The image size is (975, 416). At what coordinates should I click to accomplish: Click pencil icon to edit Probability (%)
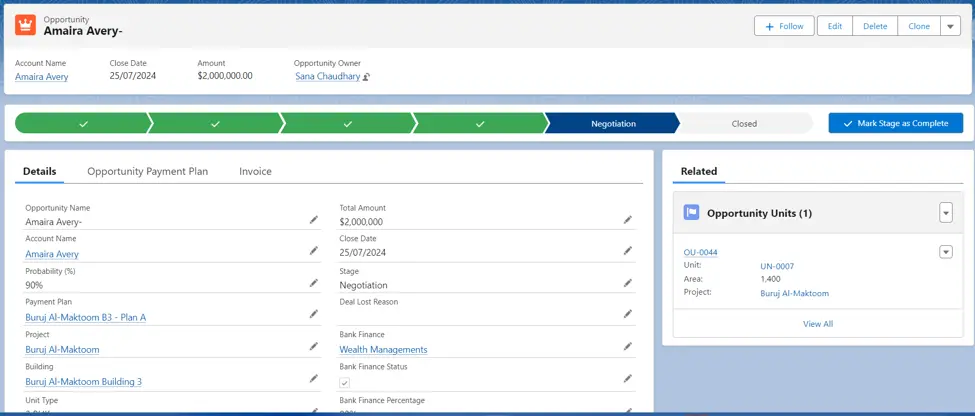[313, 284]
